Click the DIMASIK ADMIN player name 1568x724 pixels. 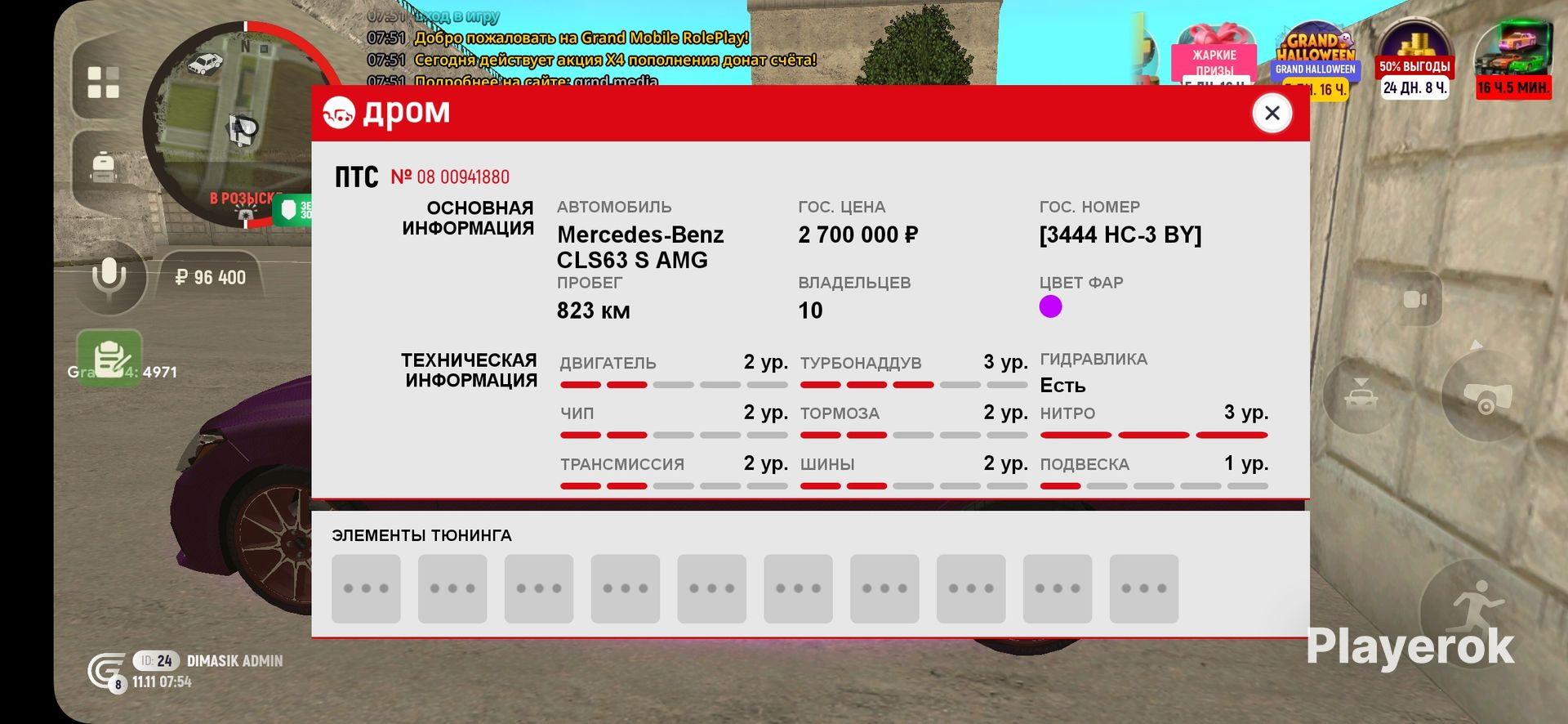tap(235, 661)
